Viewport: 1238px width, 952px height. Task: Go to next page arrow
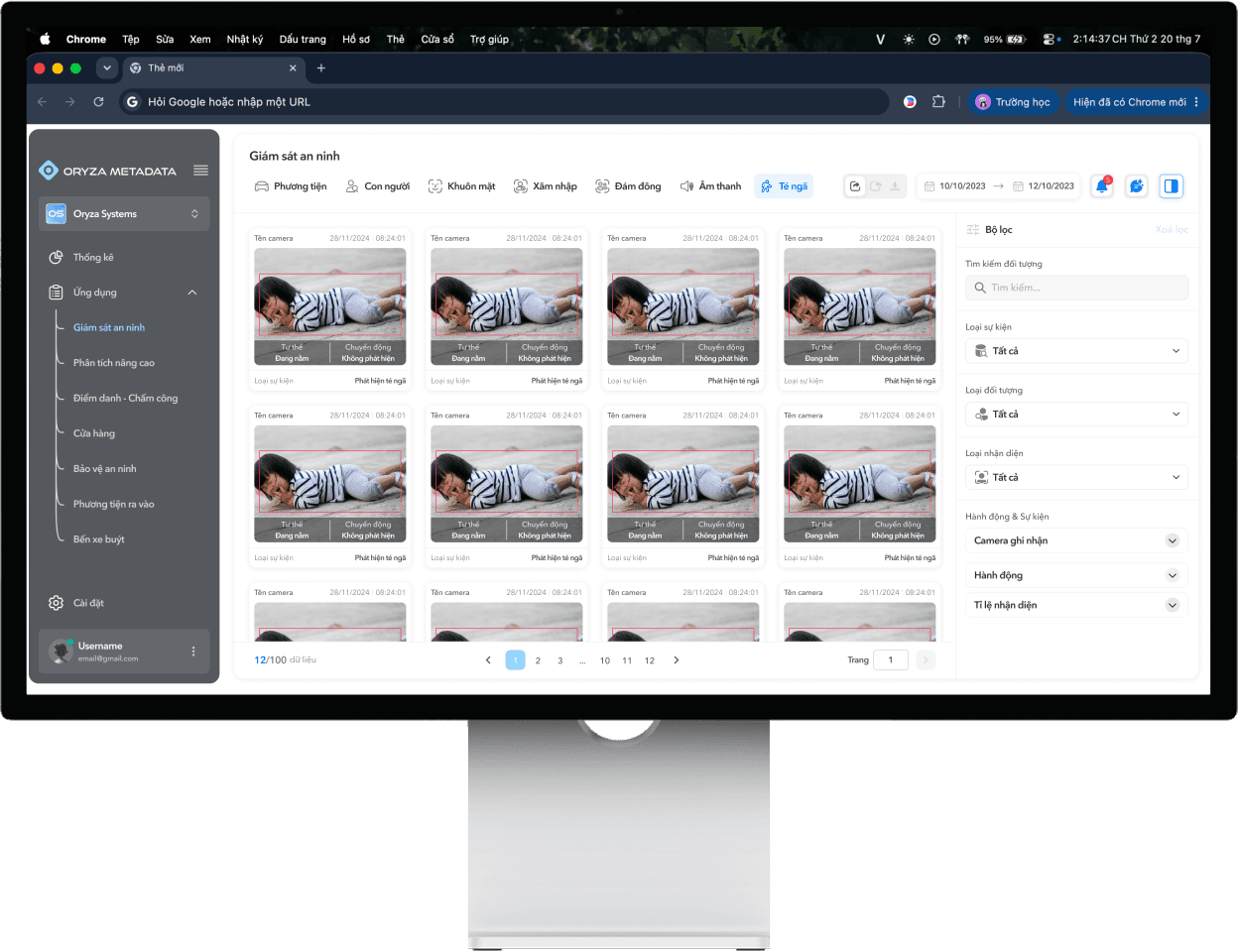pyautogui.click(x=677, y=660)
